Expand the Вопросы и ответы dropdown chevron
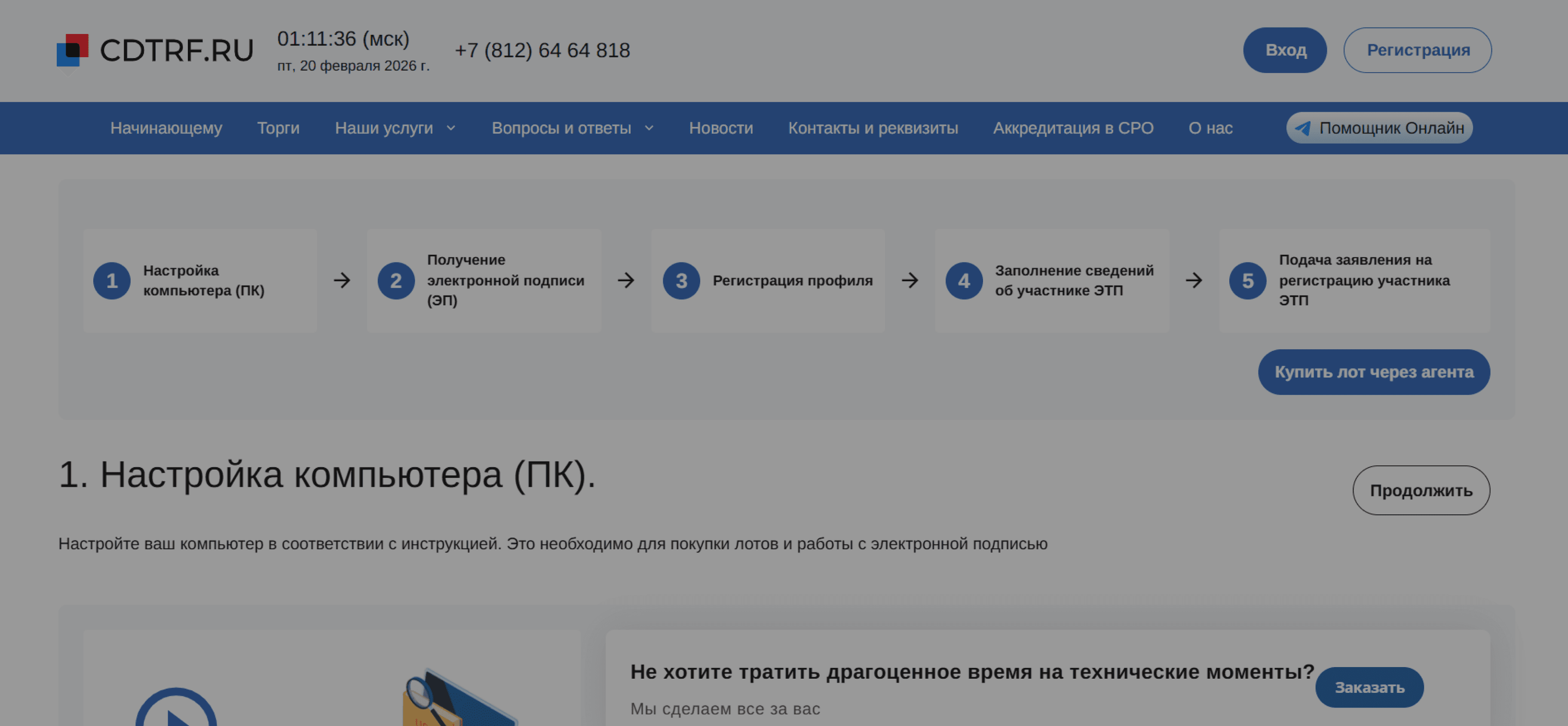Viewport: 1568px width, 726px height. click(x=649, y=129)
